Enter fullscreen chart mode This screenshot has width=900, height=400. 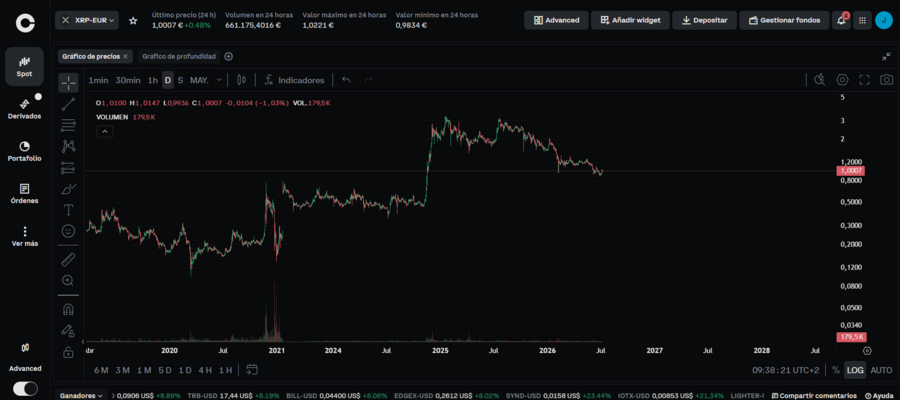point(864,80)
